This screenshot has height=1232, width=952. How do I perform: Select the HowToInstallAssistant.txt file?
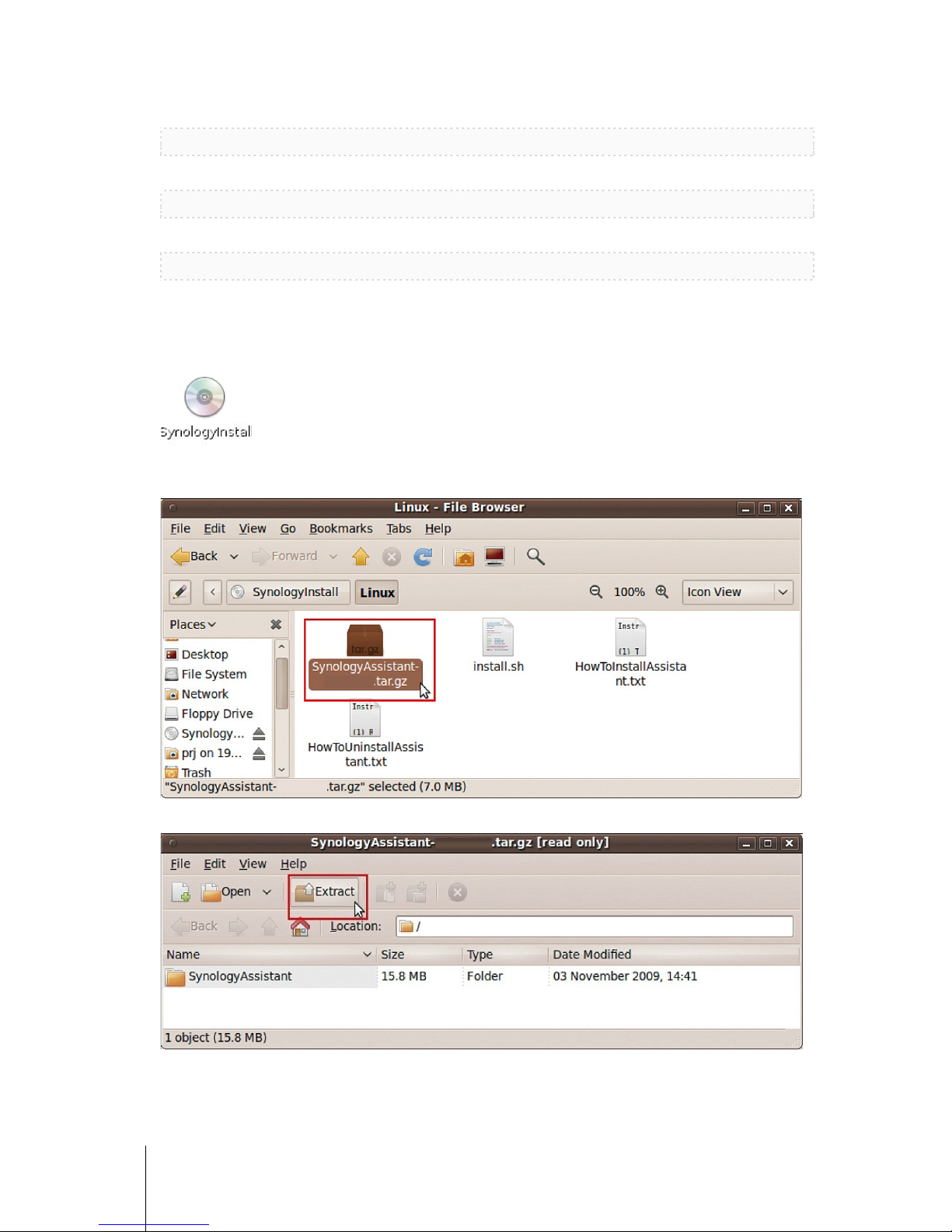pos(630,653)
